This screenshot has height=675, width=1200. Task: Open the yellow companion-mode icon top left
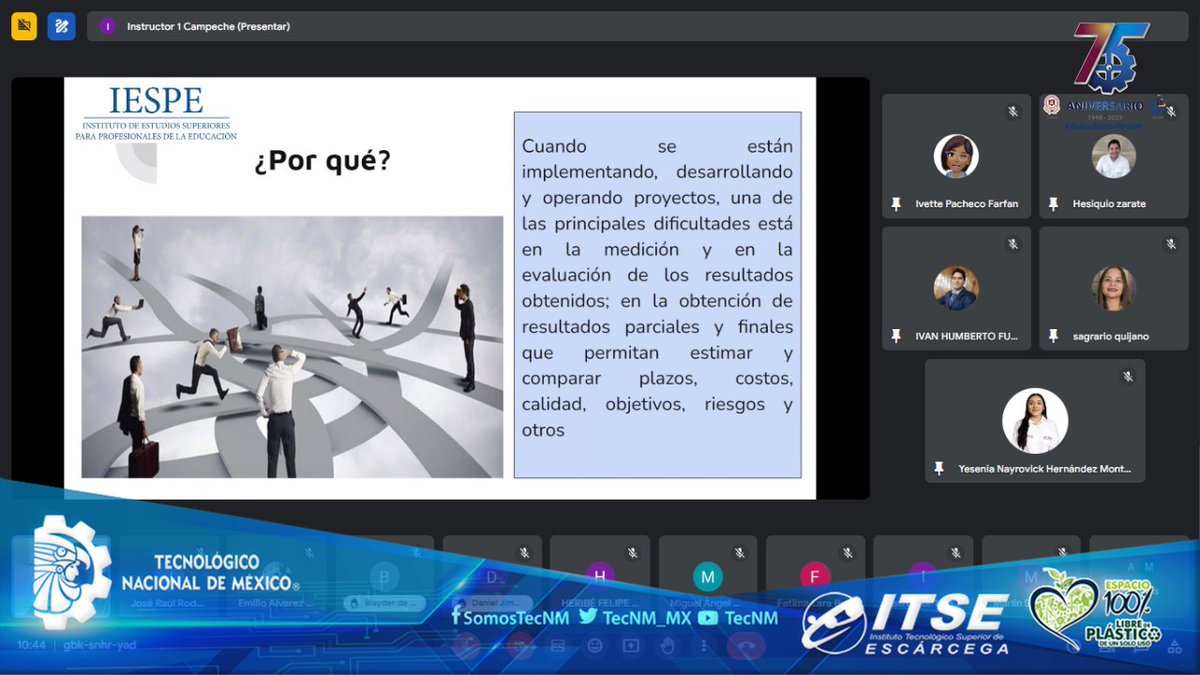(24, 26)
